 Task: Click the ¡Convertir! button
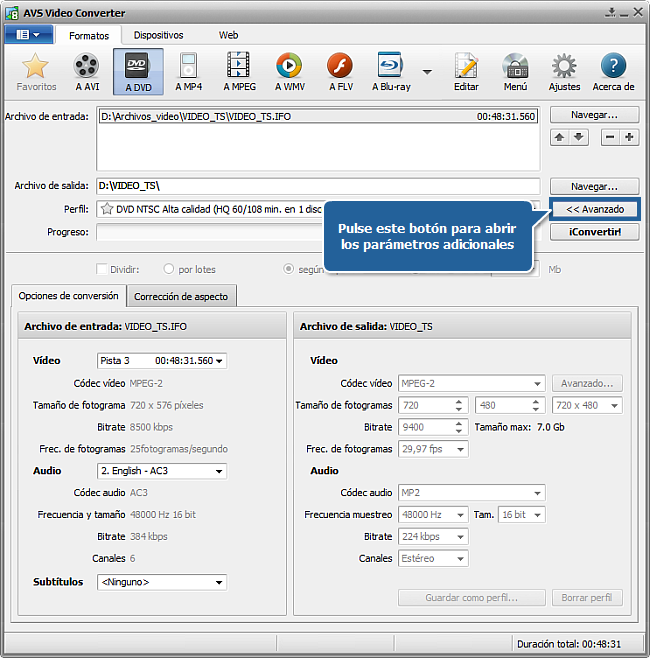pyautogui.click(x=594, y=232)
